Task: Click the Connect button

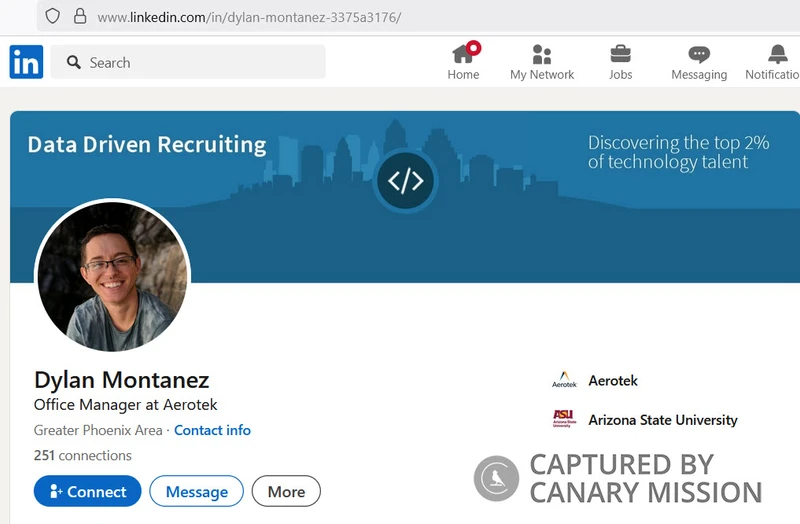Action: coord(87,491)
